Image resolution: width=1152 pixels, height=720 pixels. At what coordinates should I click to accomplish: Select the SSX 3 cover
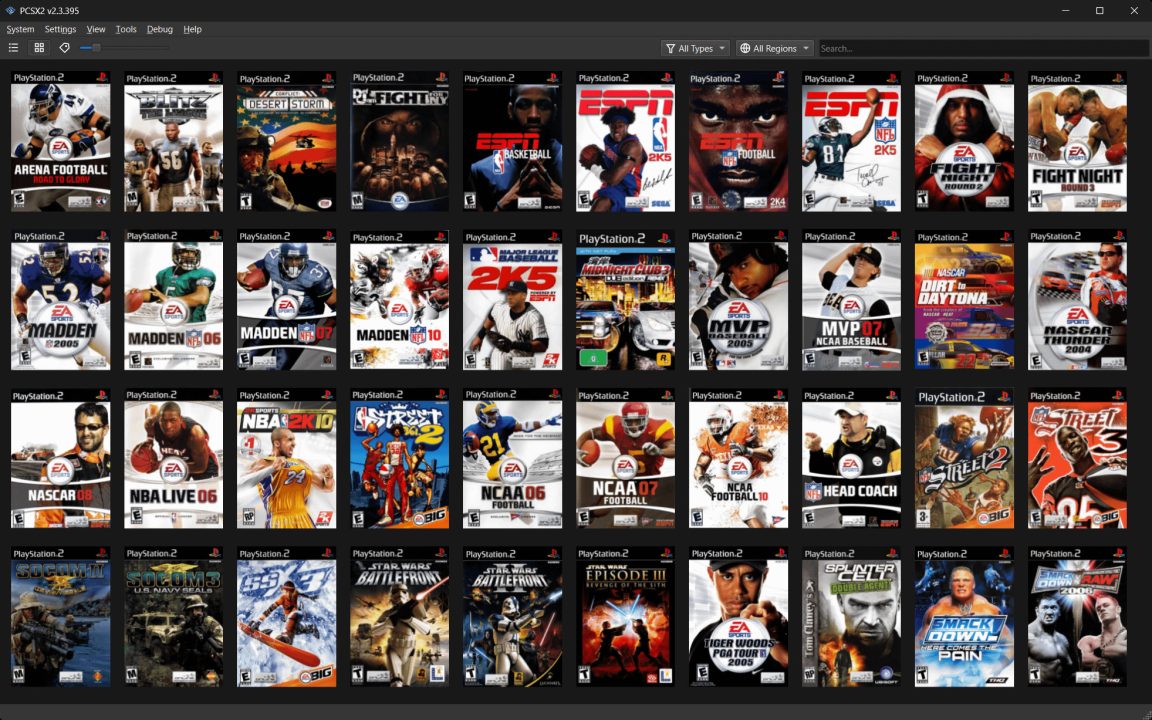click(287, 617)
